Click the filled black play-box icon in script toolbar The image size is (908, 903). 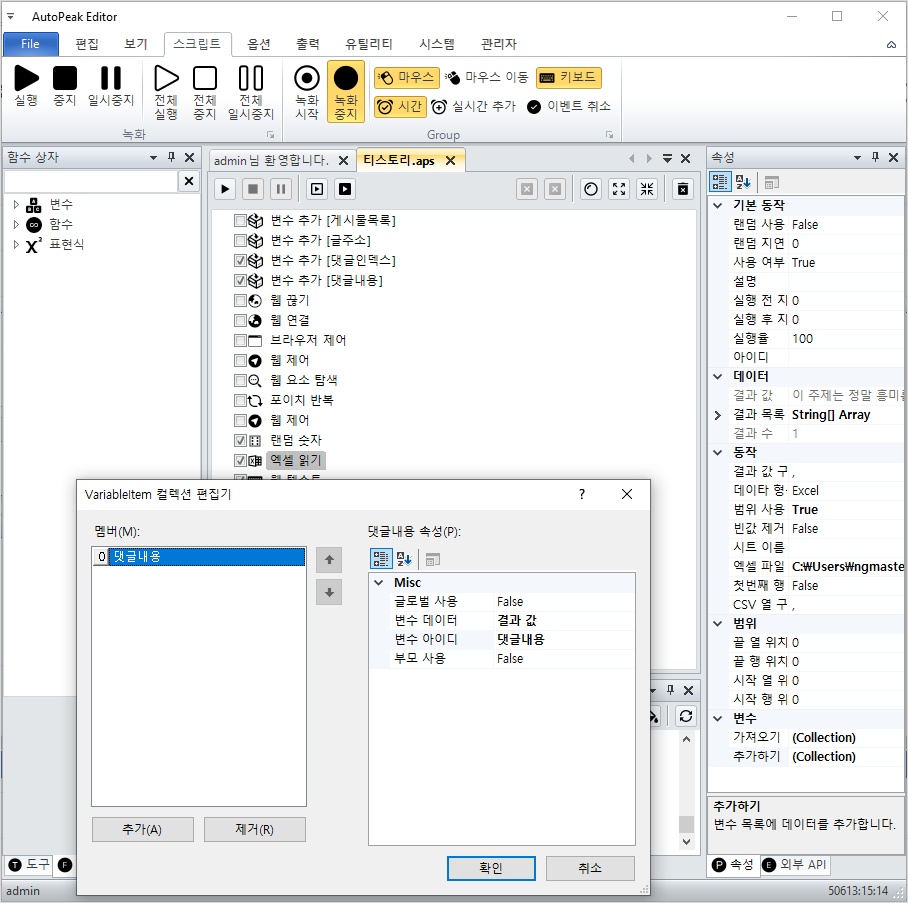345,189
